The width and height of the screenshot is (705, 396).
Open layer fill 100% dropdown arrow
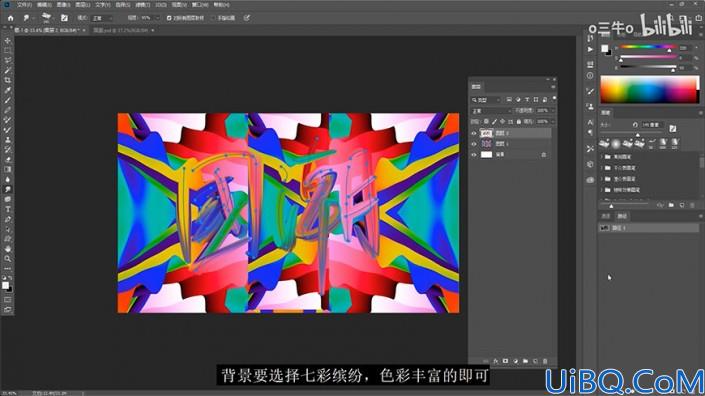pyautogui.click(x=553, y=122)
